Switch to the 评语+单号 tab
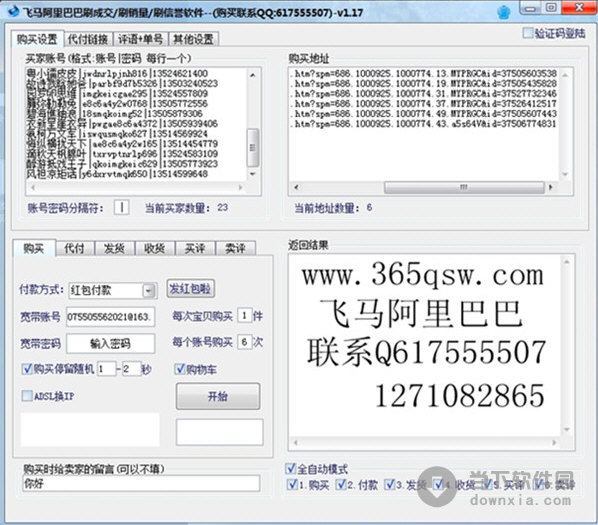This screenshot has width=598, height=525. (140, 39)
